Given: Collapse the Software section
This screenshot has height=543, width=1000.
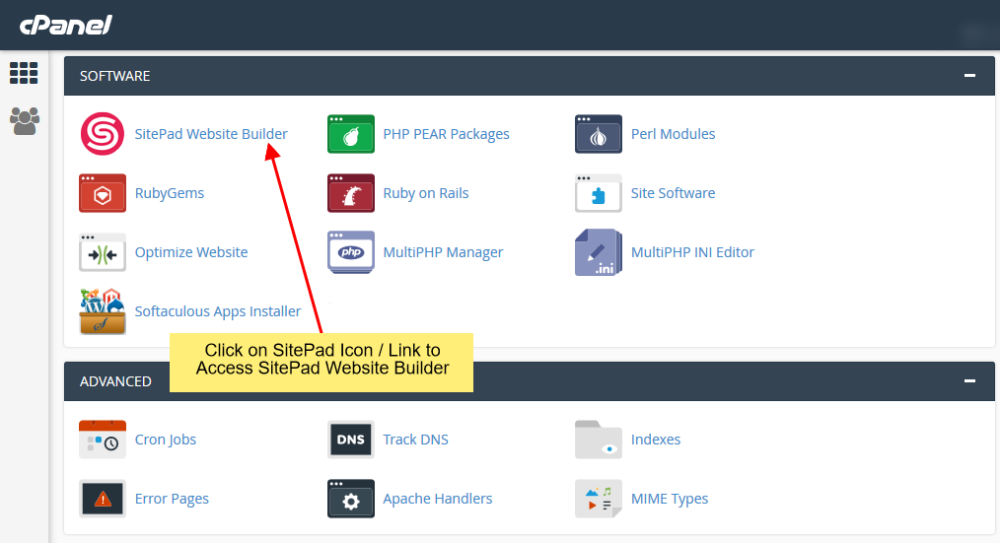Looking at the screenshot, I should [969, 75].
